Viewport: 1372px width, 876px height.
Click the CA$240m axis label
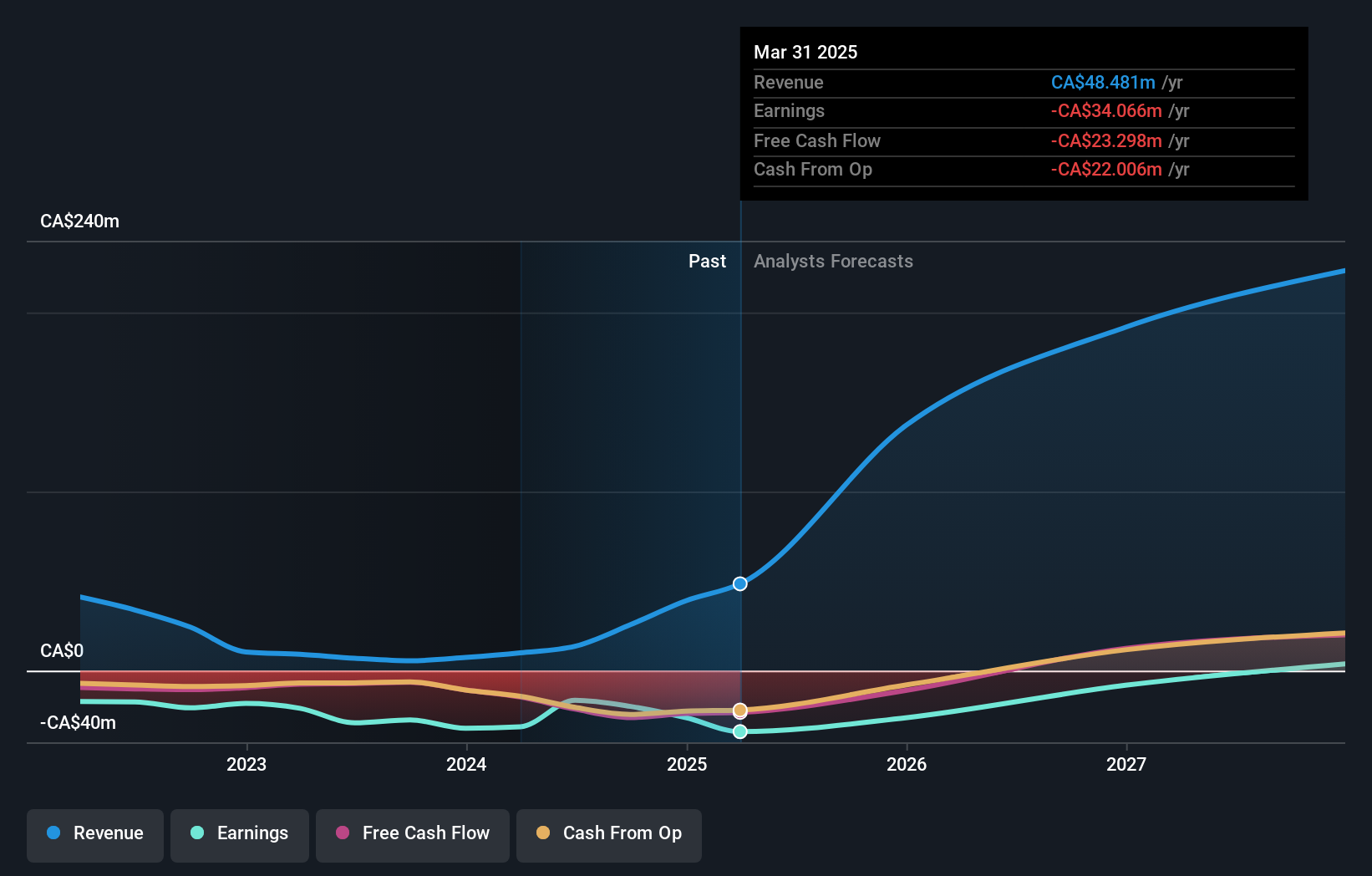coord(79,221)
